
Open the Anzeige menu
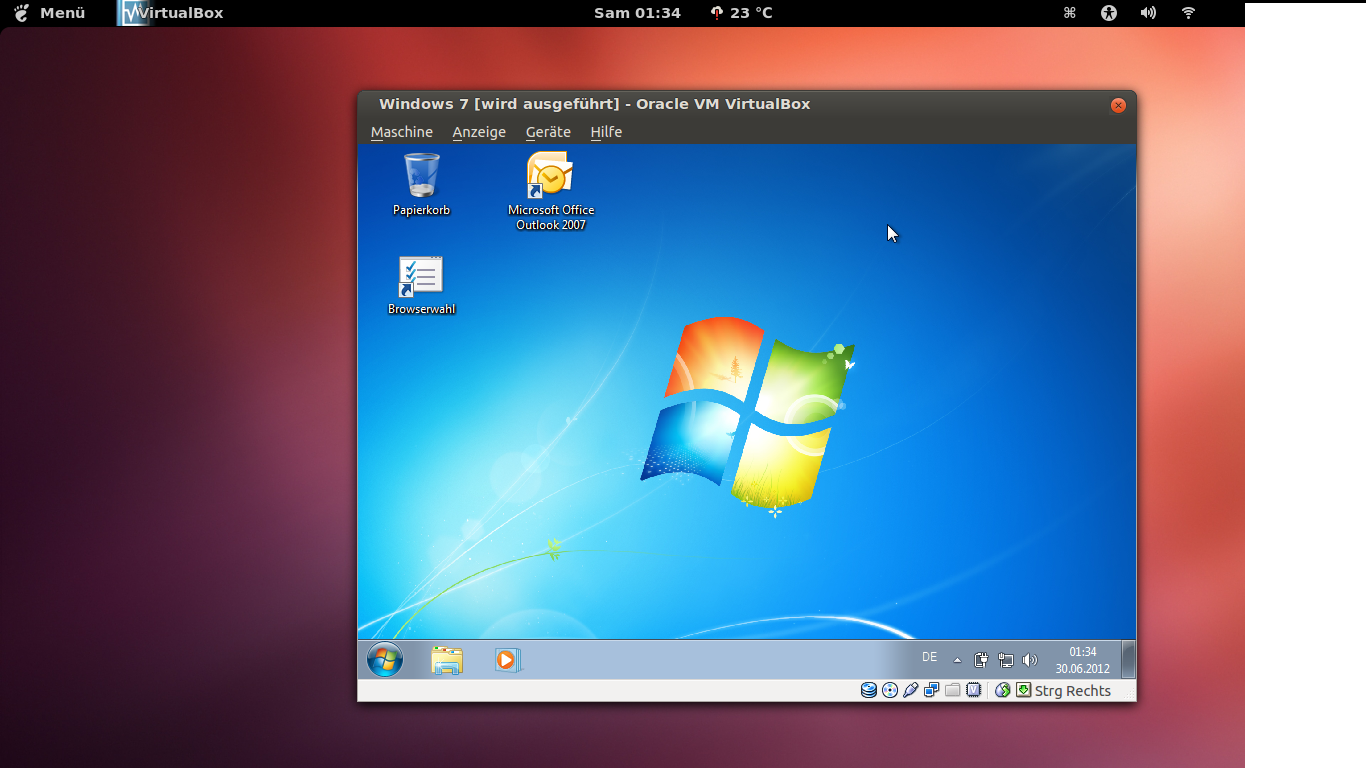(479, 132)
